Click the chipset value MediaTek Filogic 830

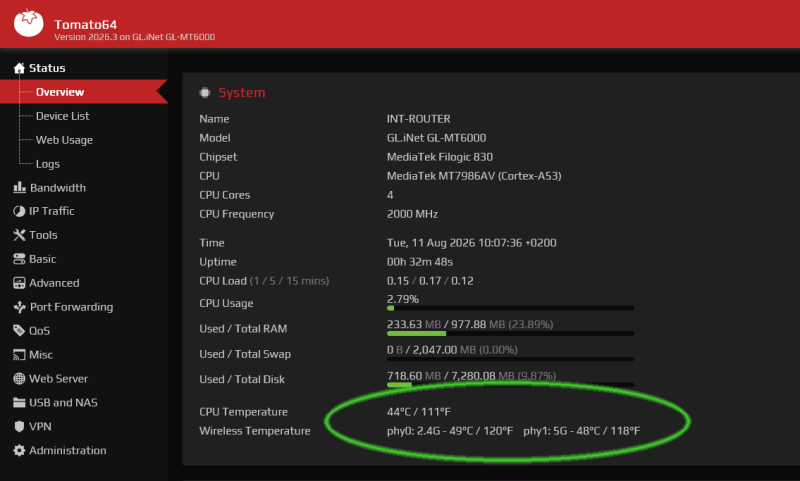tap(440, 157)
